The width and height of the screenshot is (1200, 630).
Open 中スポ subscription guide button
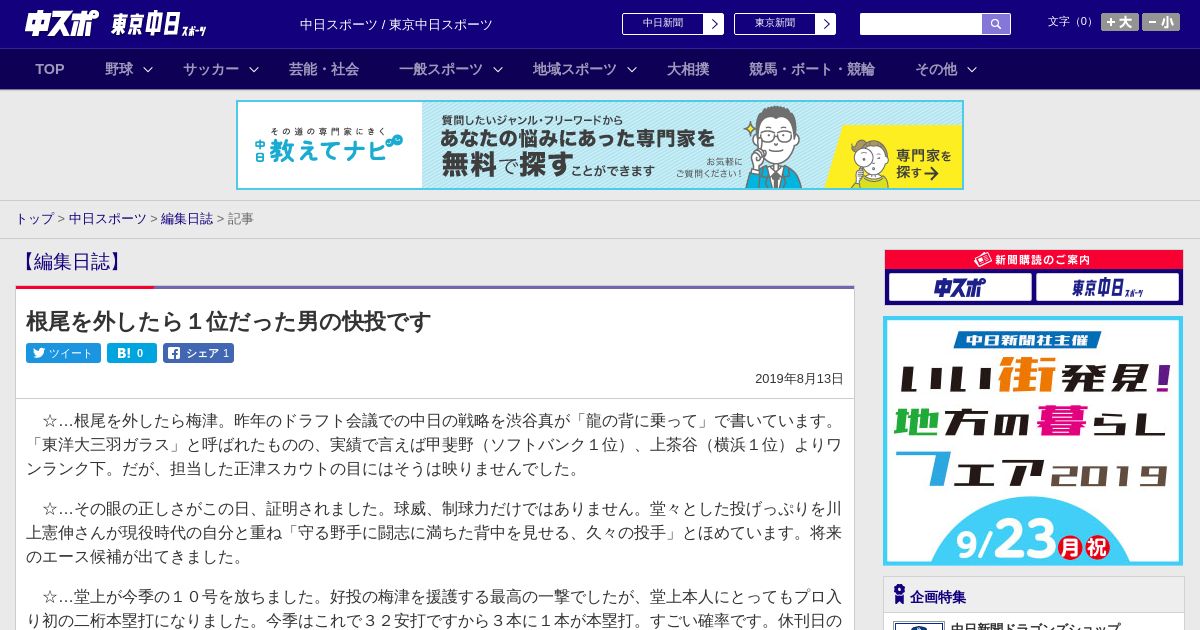tap(960, 287)
